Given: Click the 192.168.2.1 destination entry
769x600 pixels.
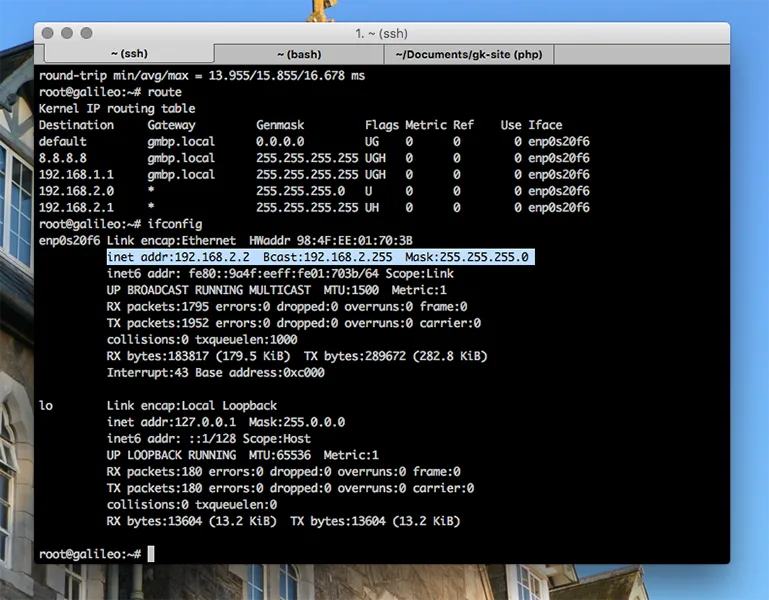Looking at the screenshot, I should tap(76, 208).
